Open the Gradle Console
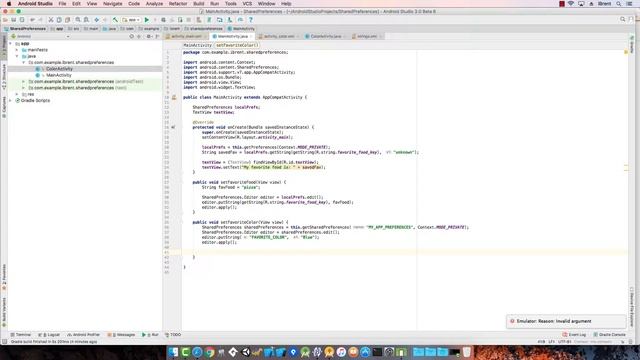640x360 pixels. [609, 335]
